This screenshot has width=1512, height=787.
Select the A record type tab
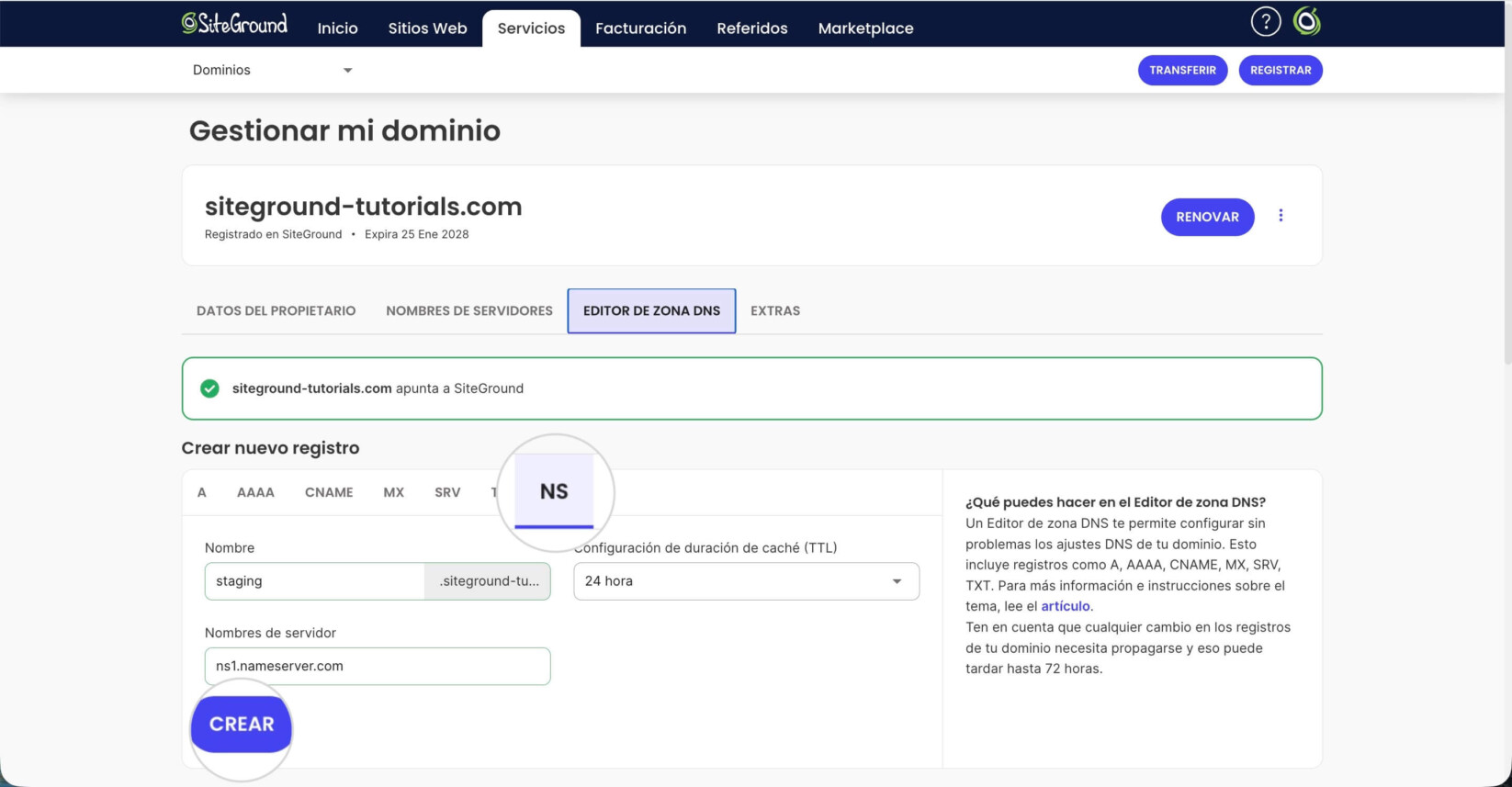pyautogui.click(x=202, y=492)
